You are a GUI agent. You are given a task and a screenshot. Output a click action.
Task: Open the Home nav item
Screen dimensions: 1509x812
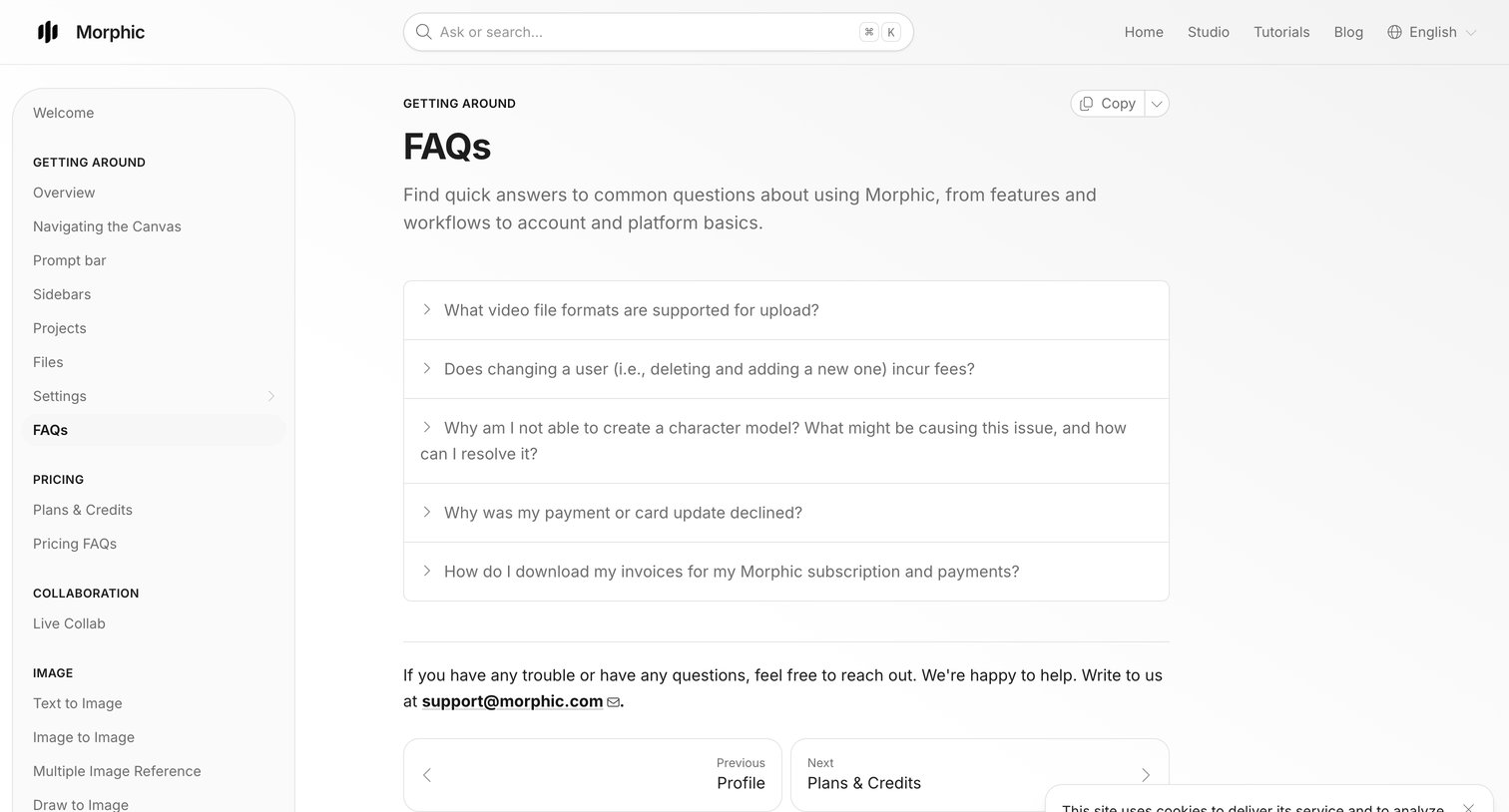[1144, 32]
